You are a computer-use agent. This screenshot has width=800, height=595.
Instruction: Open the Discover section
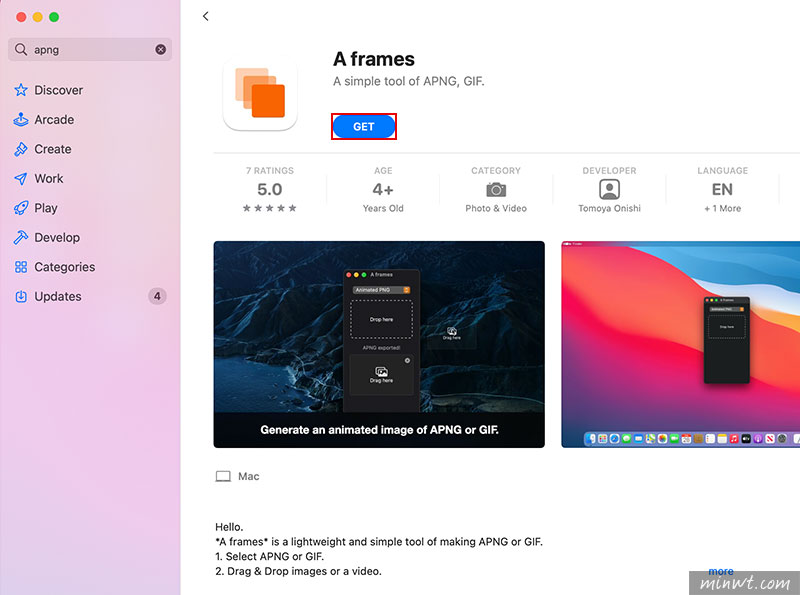point(58,90)
